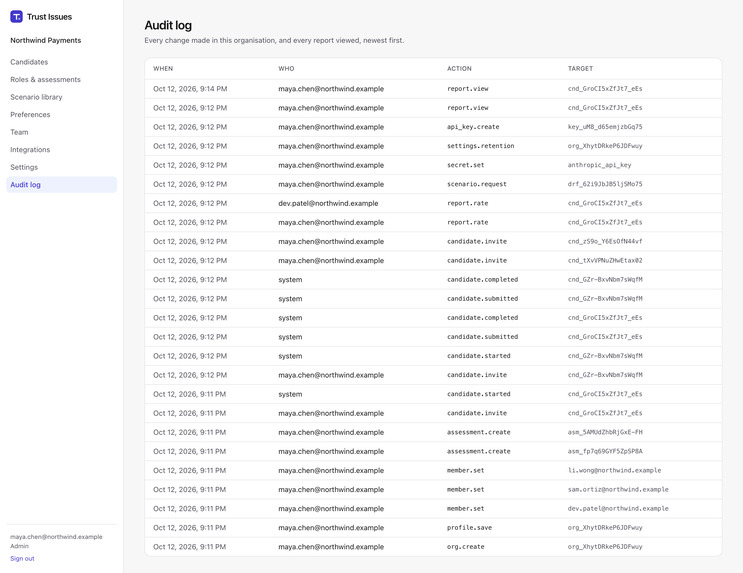Click the asm_fp7q69GYF5ZpSP8A target
The width and height of the screenshot is (743, 573).
coord(605,451)
